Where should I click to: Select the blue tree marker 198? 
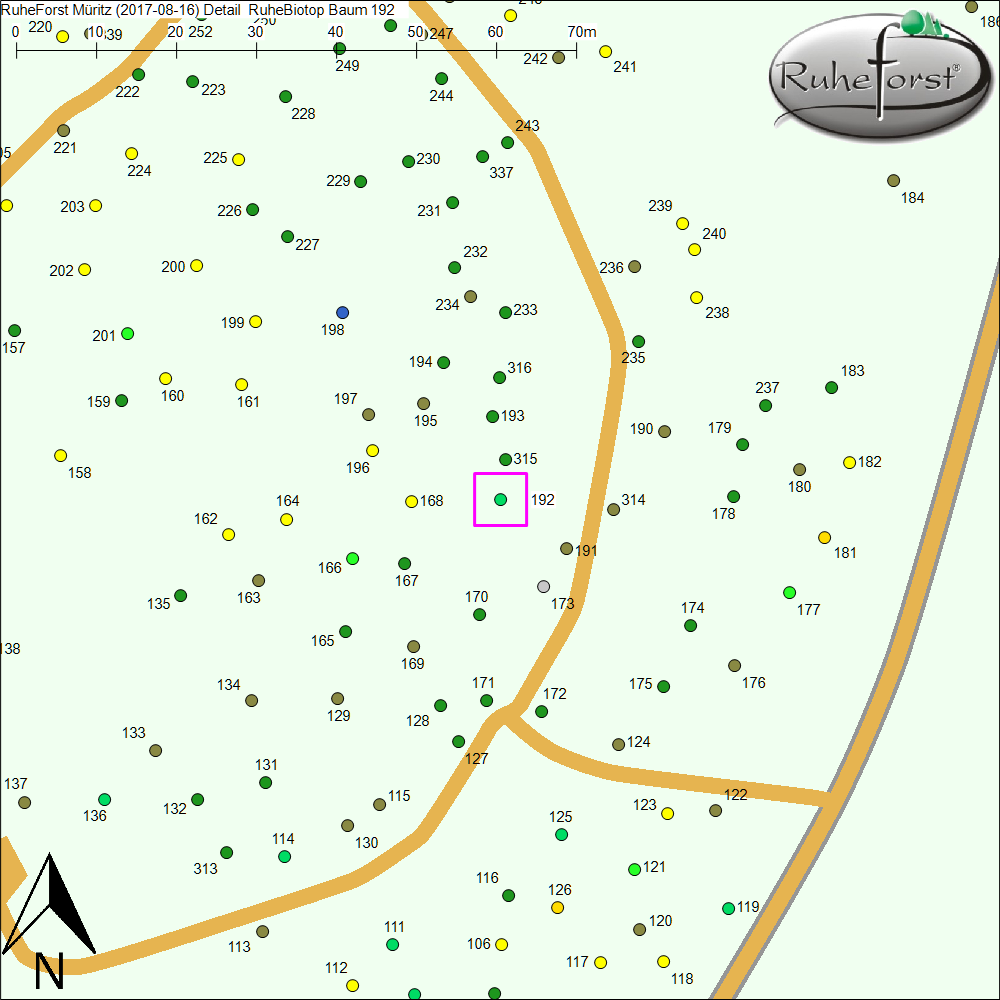pos(343,313)
